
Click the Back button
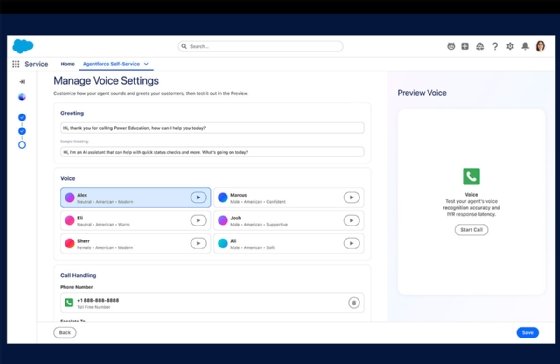click(x=65, y=333)
